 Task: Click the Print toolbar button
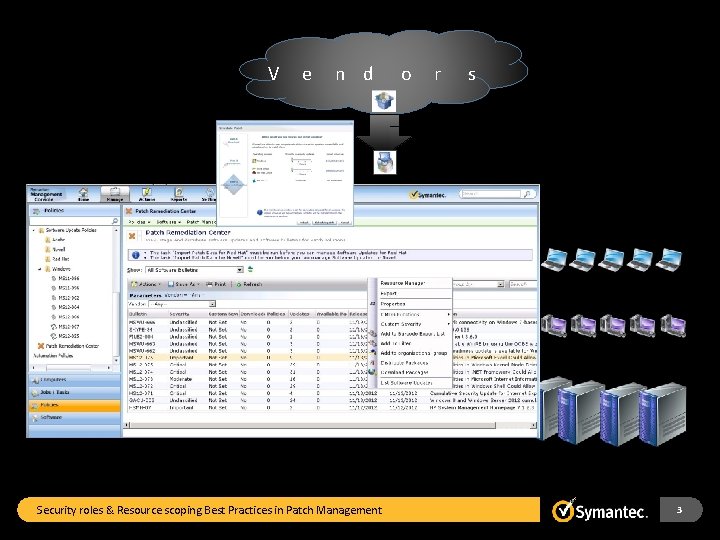216,284
